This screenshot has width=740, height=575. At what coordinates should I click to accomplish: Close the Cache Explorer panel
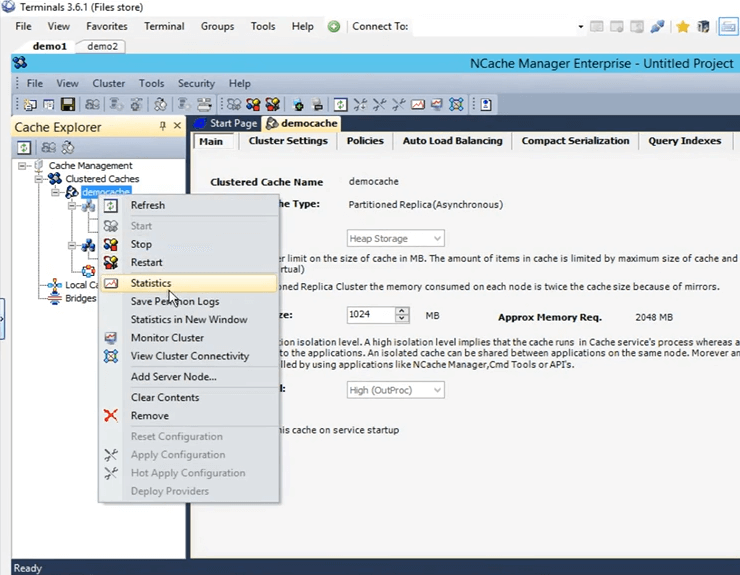[177, 126]
